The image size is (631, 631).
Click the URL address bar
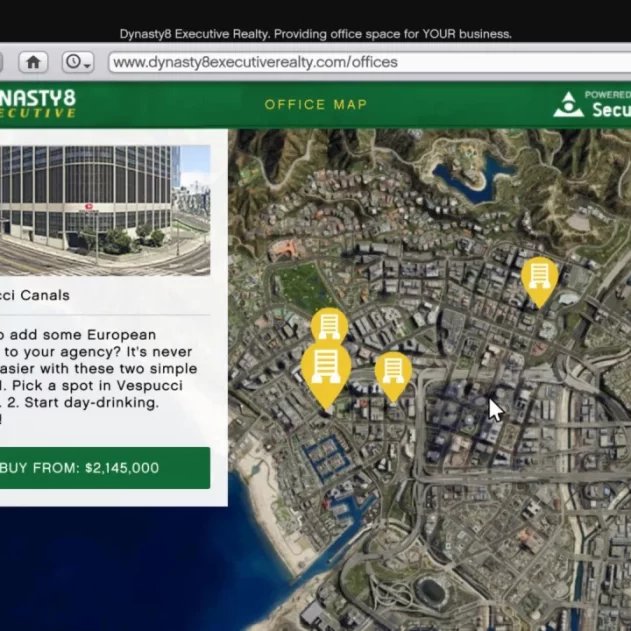tap(369, 62)
